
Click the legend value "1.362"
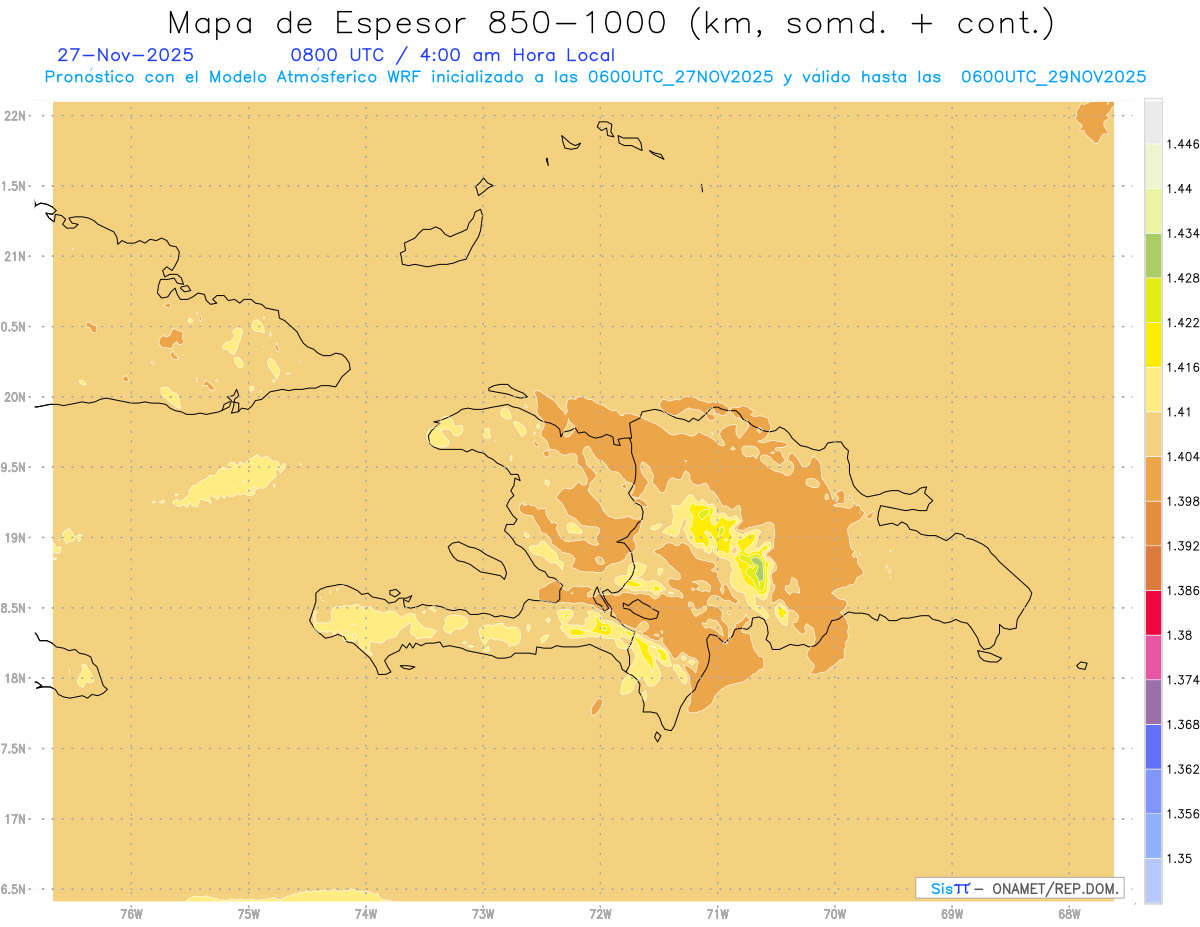pos(1183,769)
